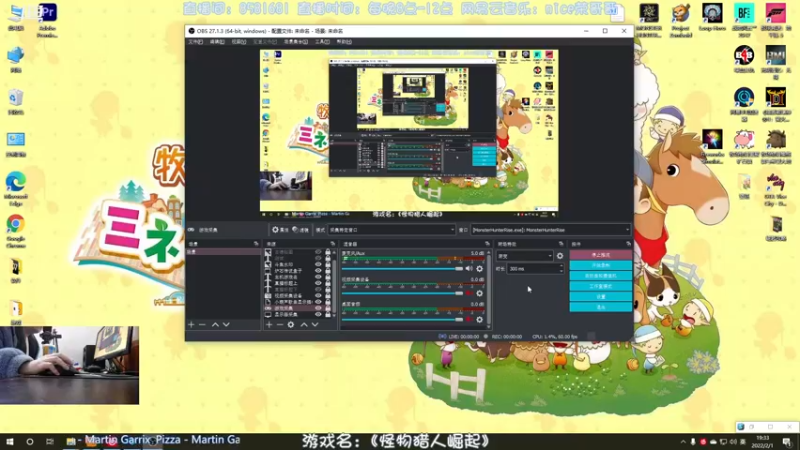Open File Explorer from the taskbar
Image resolution: width=800 pixels, height=450 pixels.
pos(71,441)
